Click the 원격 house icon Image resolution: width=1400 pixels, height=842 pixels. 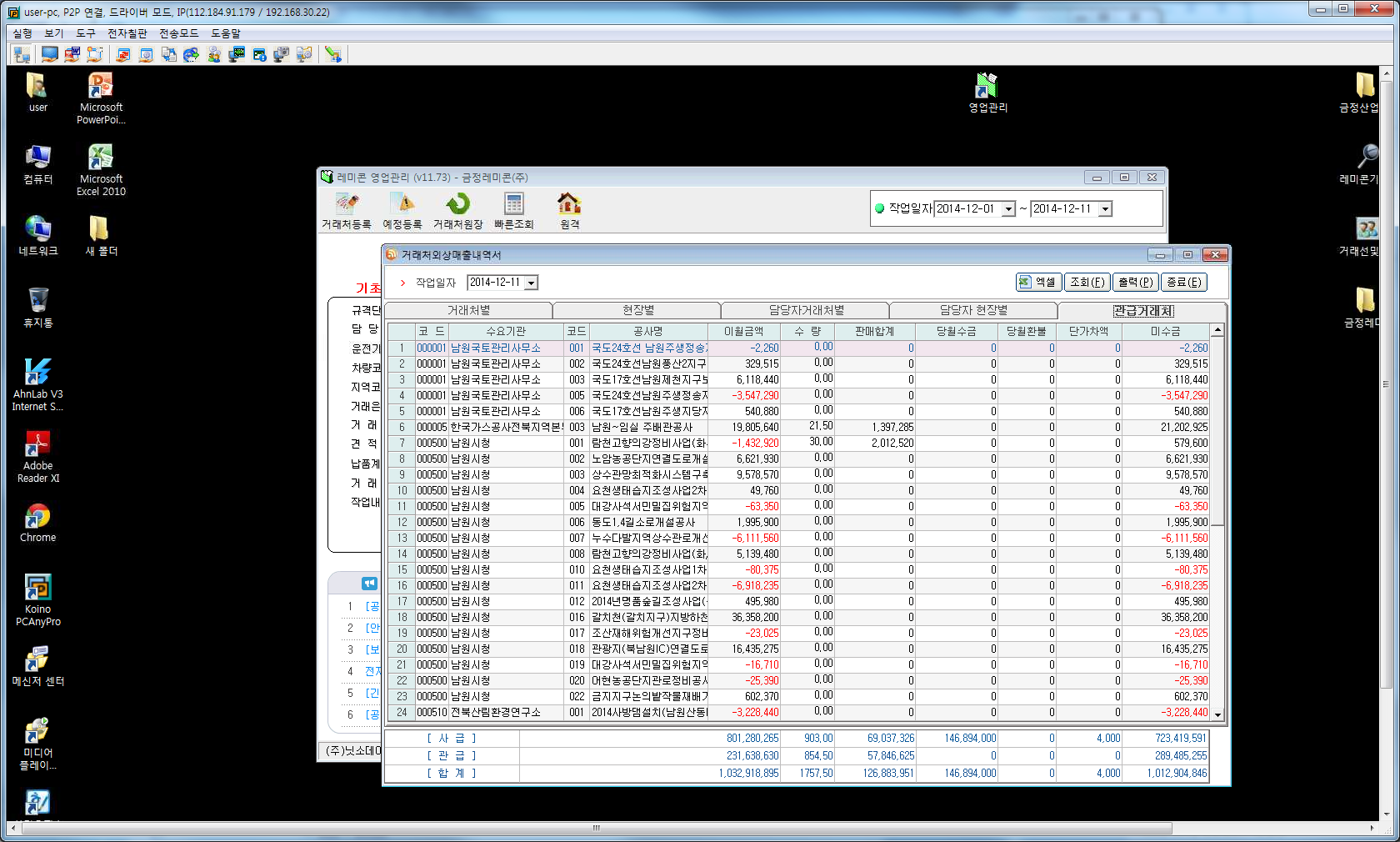[569, 210]
